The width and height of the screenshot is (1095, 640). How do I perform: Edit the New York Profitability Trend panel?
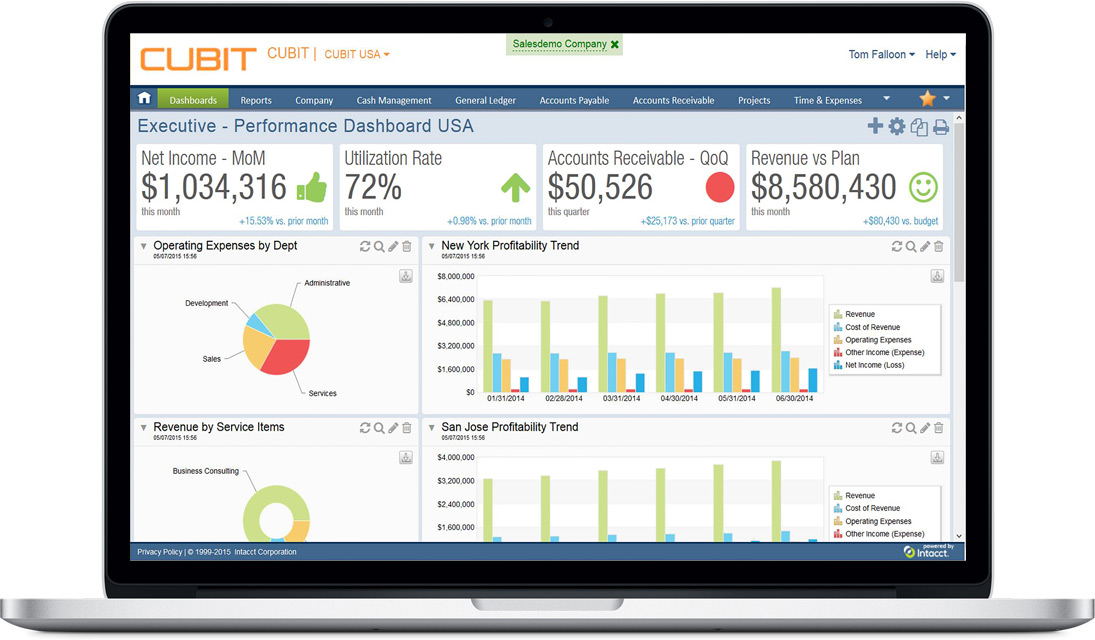(x=925, y=246)
